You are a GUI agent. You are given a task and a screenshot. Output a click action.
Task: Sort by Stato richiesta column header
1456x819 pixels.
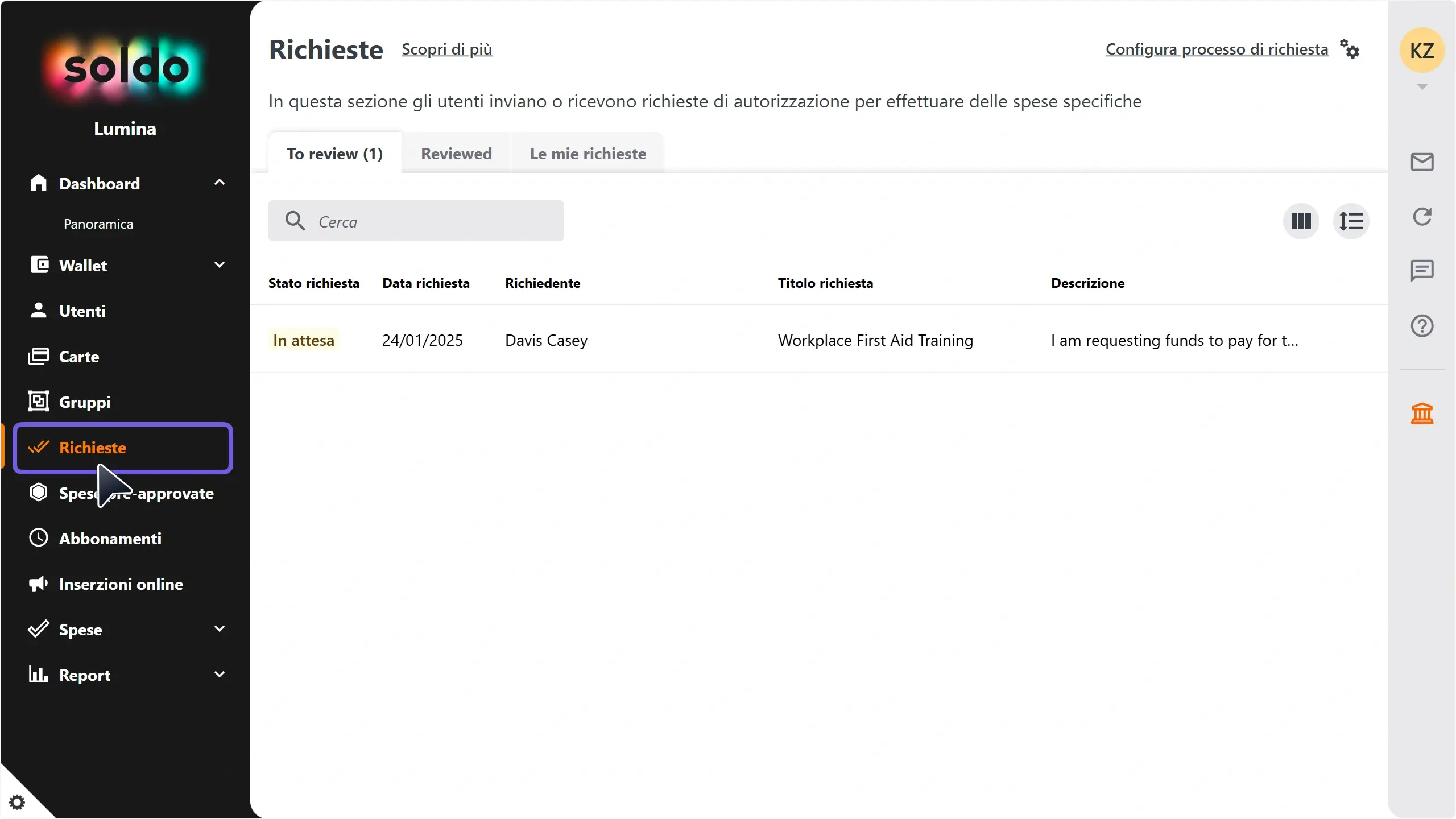coord(314,283)
